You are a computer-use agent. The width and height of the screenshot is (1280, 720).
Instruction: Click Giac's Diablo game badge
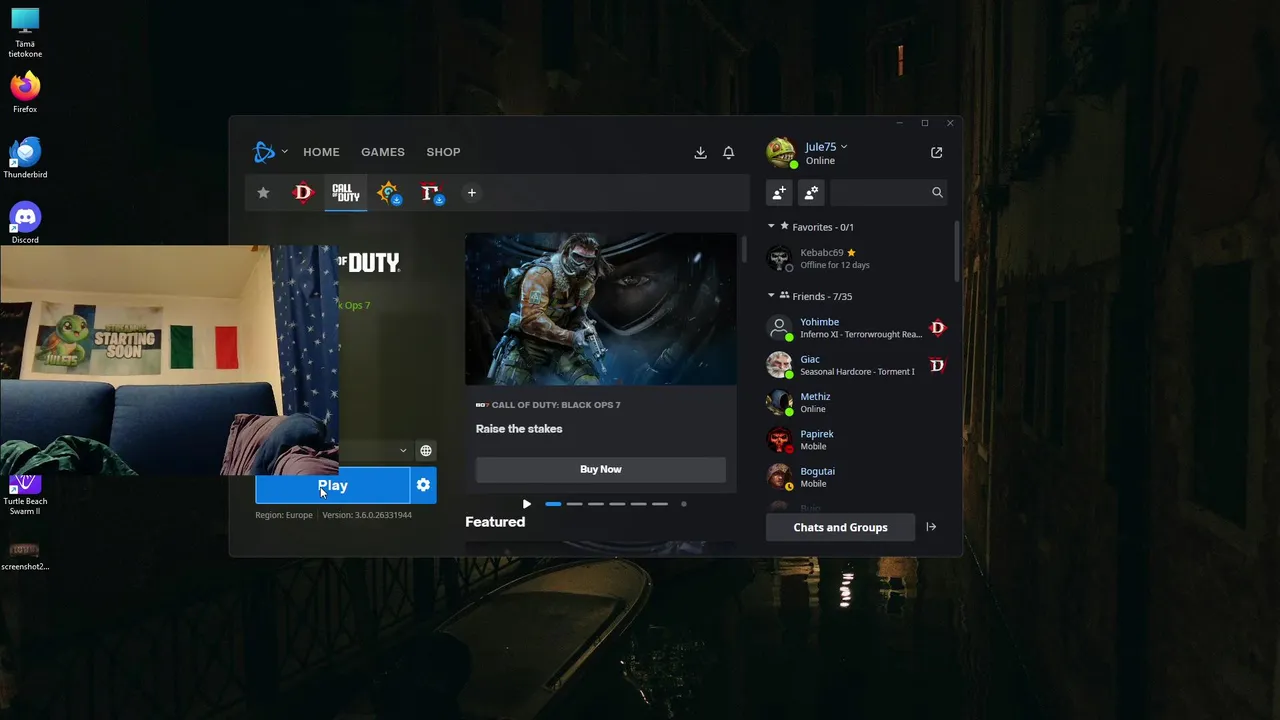[937, 365]
